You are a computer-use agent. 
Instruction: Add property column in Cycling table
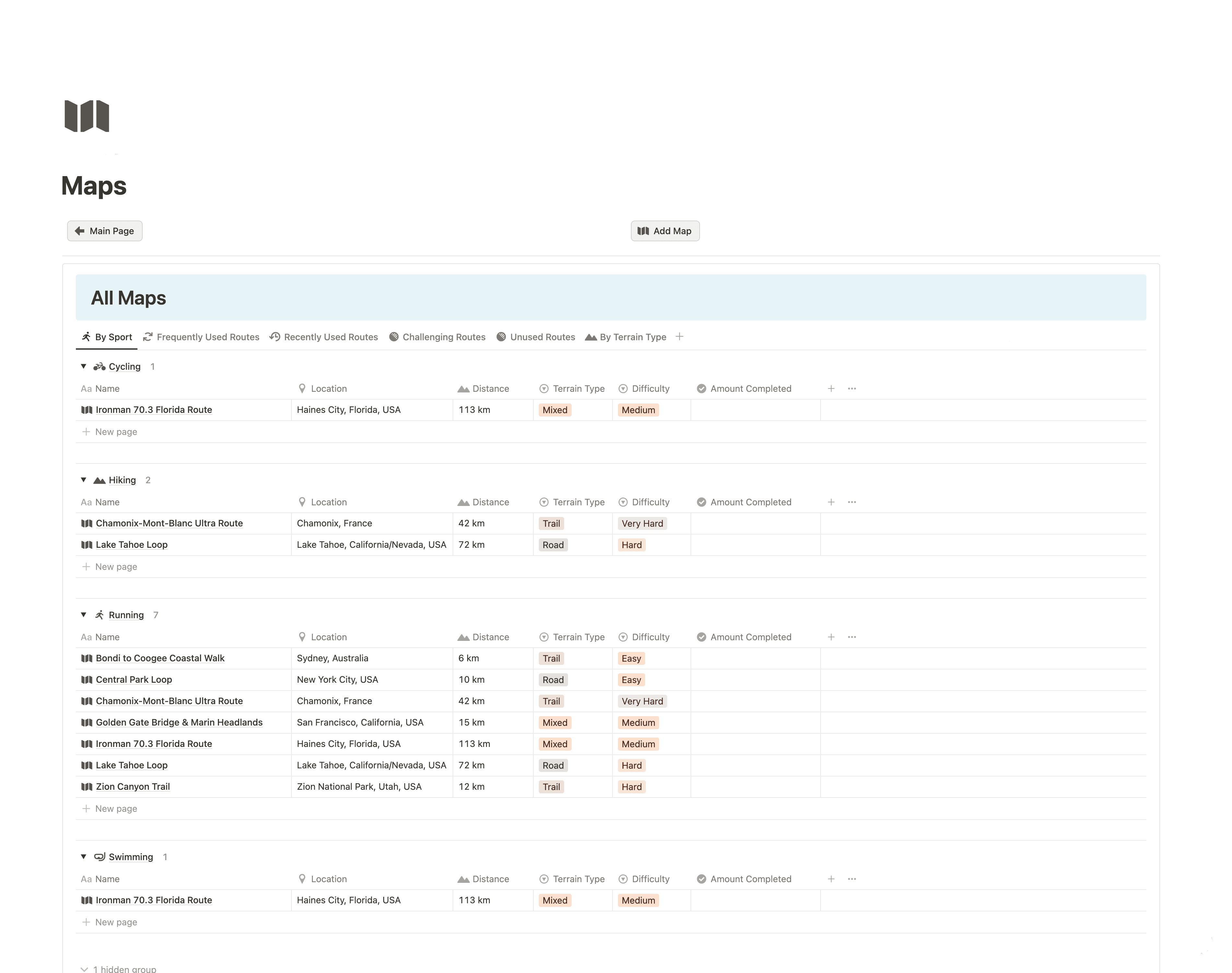[831, 389]
